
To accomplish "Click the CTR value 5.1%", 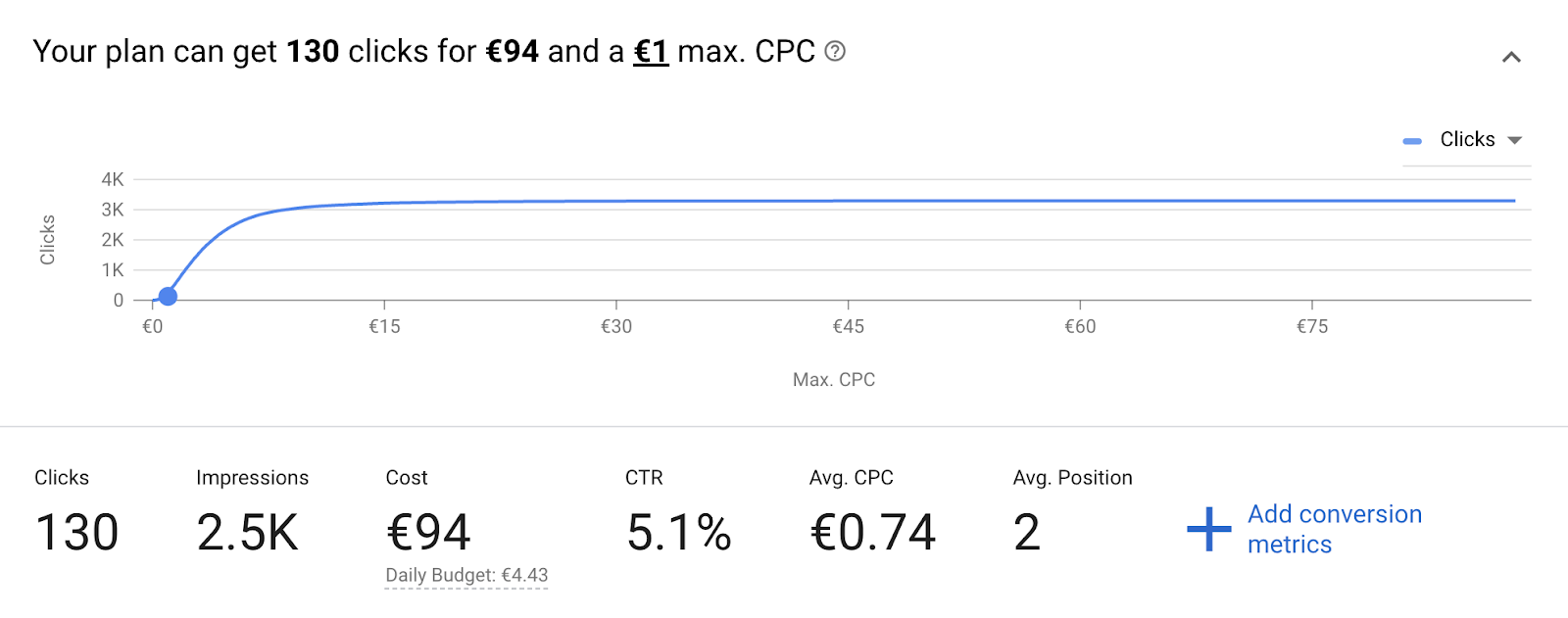I will point(678,533).
